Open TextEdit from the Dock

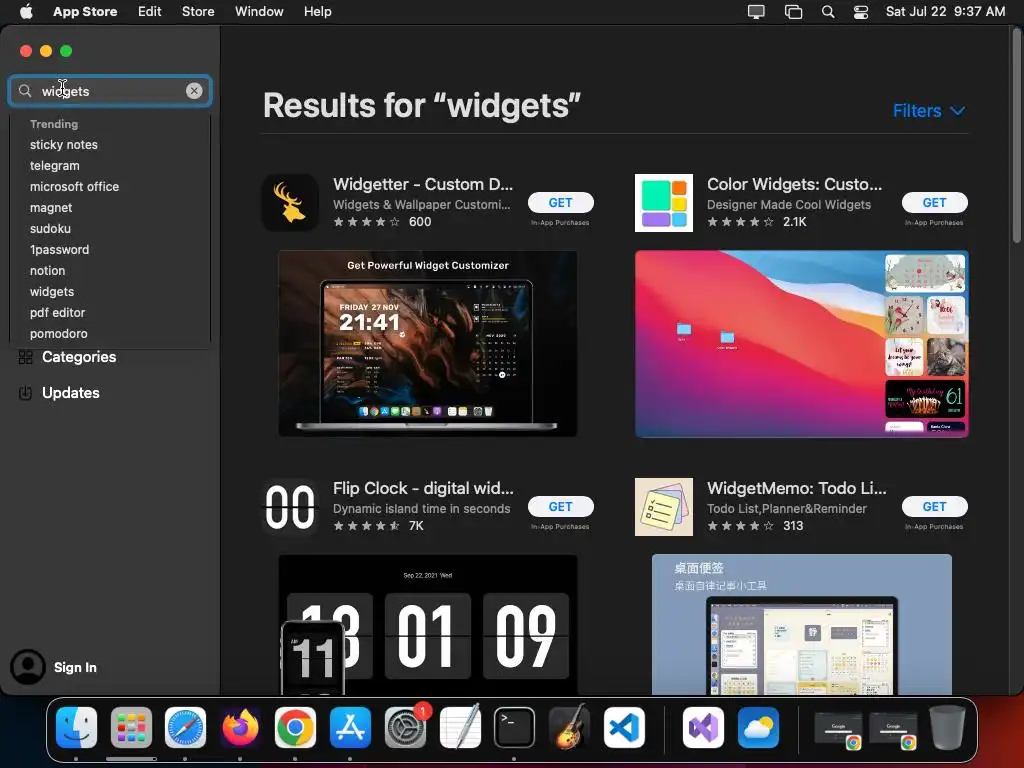[x=460, y=728]
